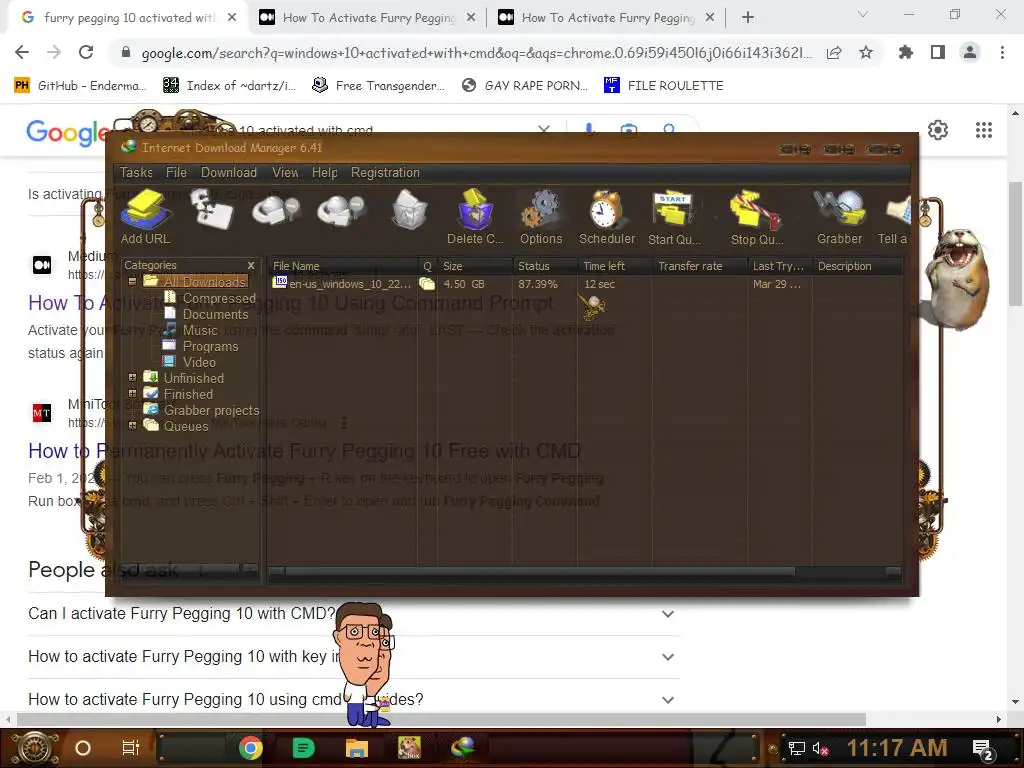Sort downloads by the Status column header

tap(545, 266)
